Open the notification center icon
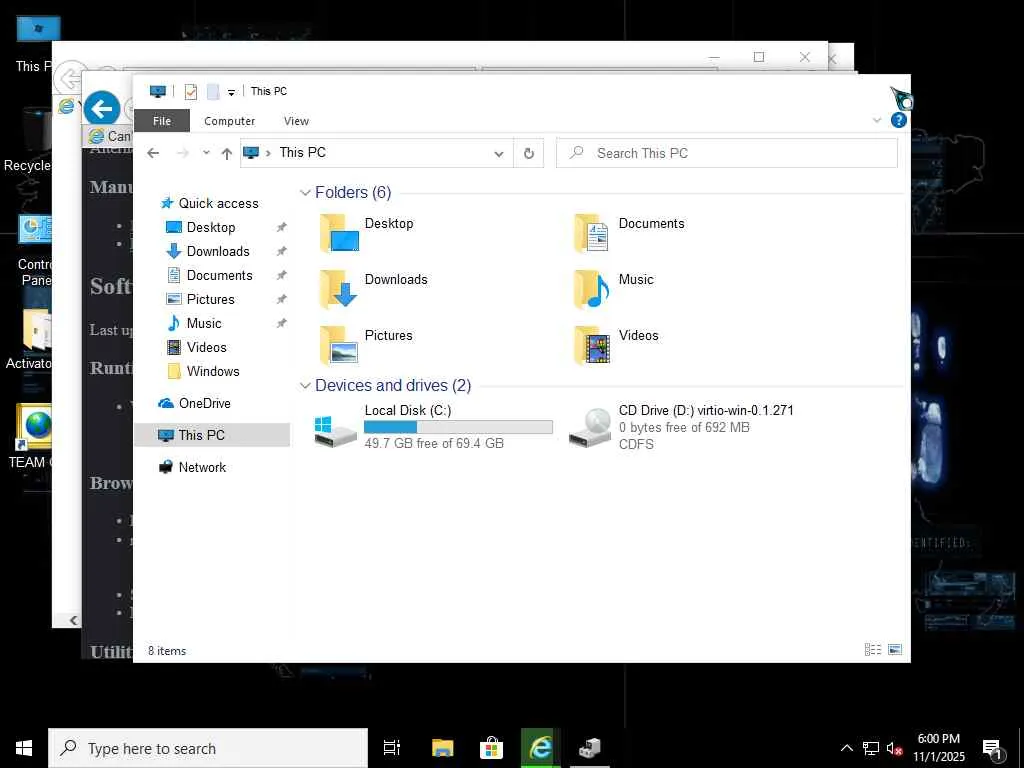This screenshot has height=768, width=1024. click(x=992, y=748)
